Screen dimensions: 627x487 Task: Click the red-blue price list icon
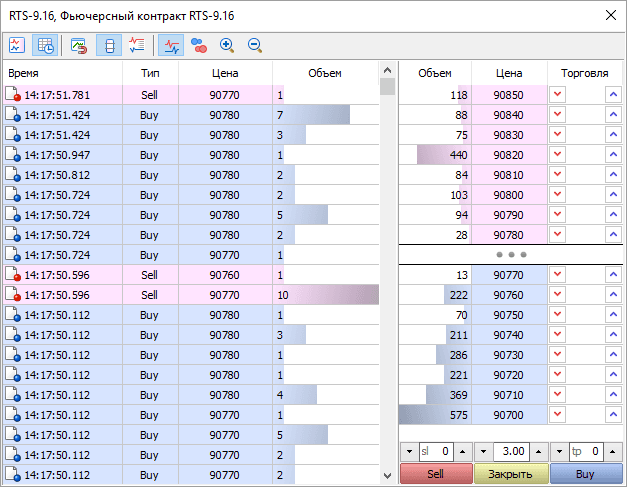(x=137, y=45)
